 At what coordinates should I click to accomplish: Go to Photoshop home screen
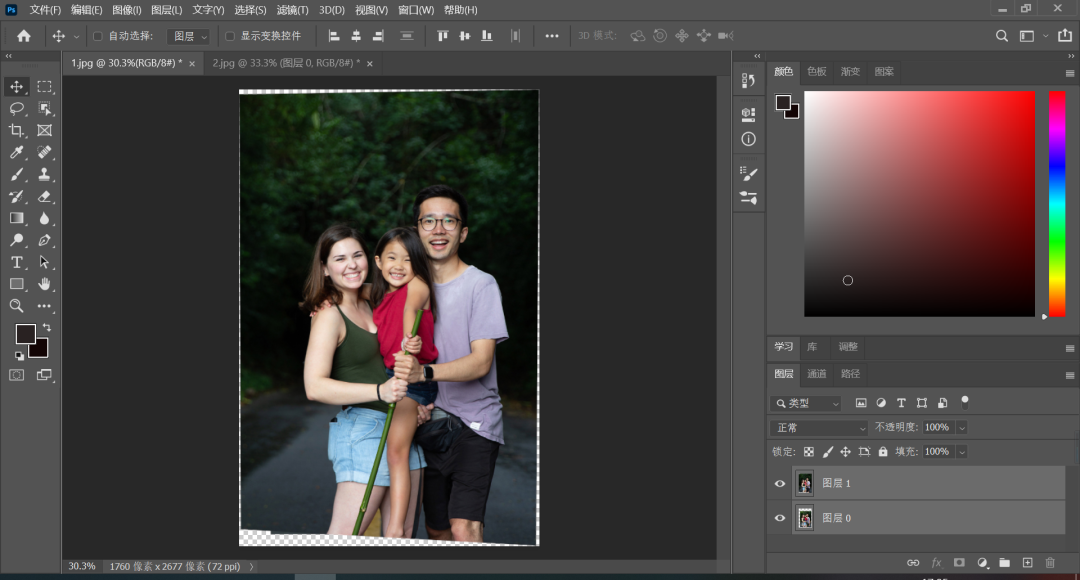point(24,36)
